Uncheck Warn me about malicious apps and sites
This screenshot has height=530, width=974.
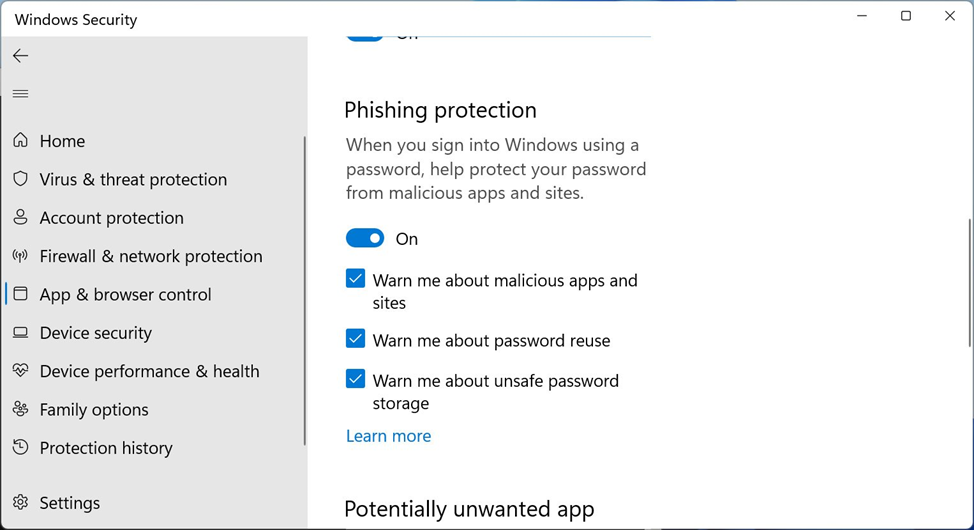[x=355, y=278]
